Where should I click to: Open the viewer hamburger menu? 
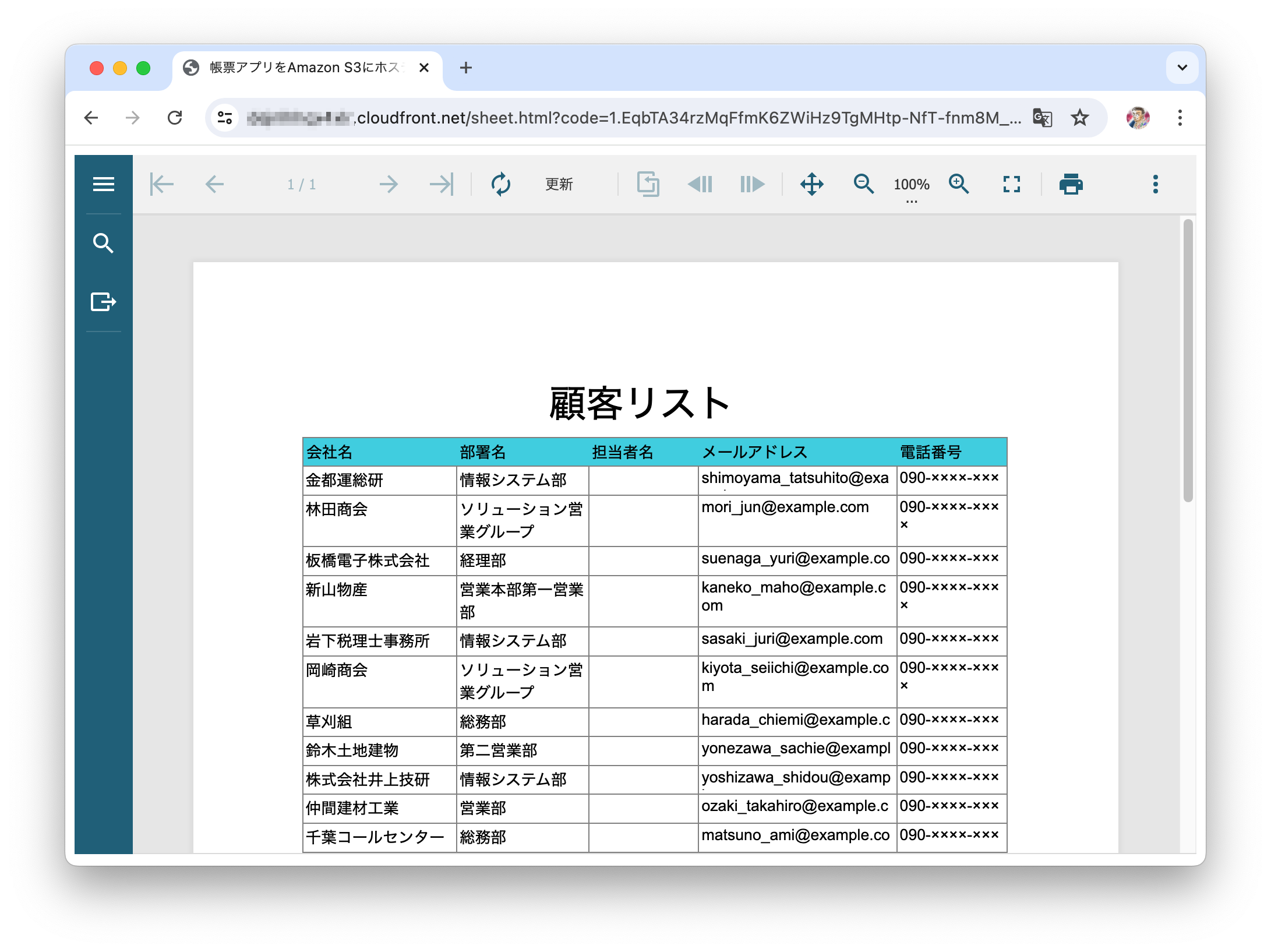point(104,185)
